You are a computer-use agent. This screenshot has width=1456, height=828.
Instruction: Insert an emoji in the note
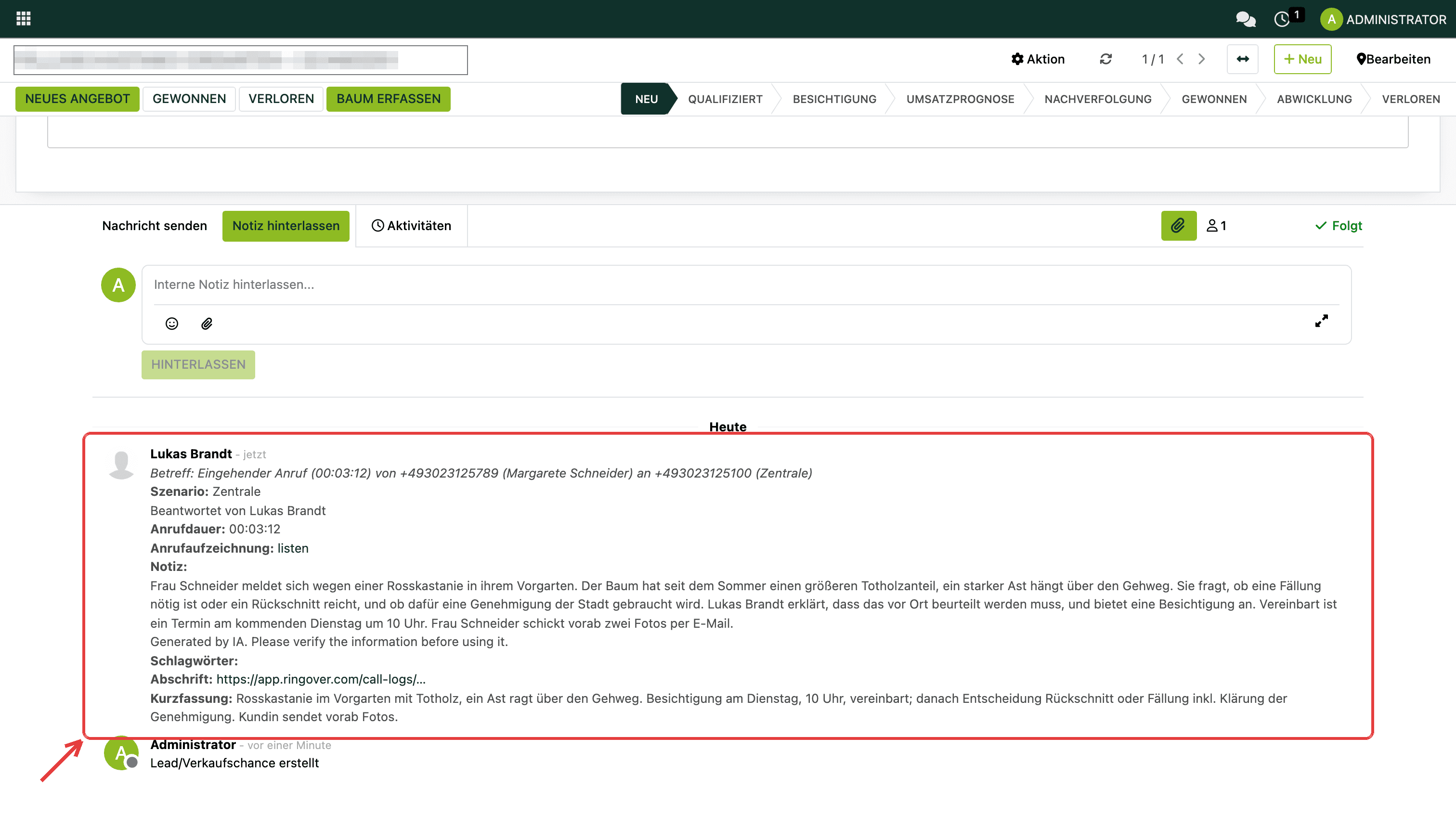point(172,323)
